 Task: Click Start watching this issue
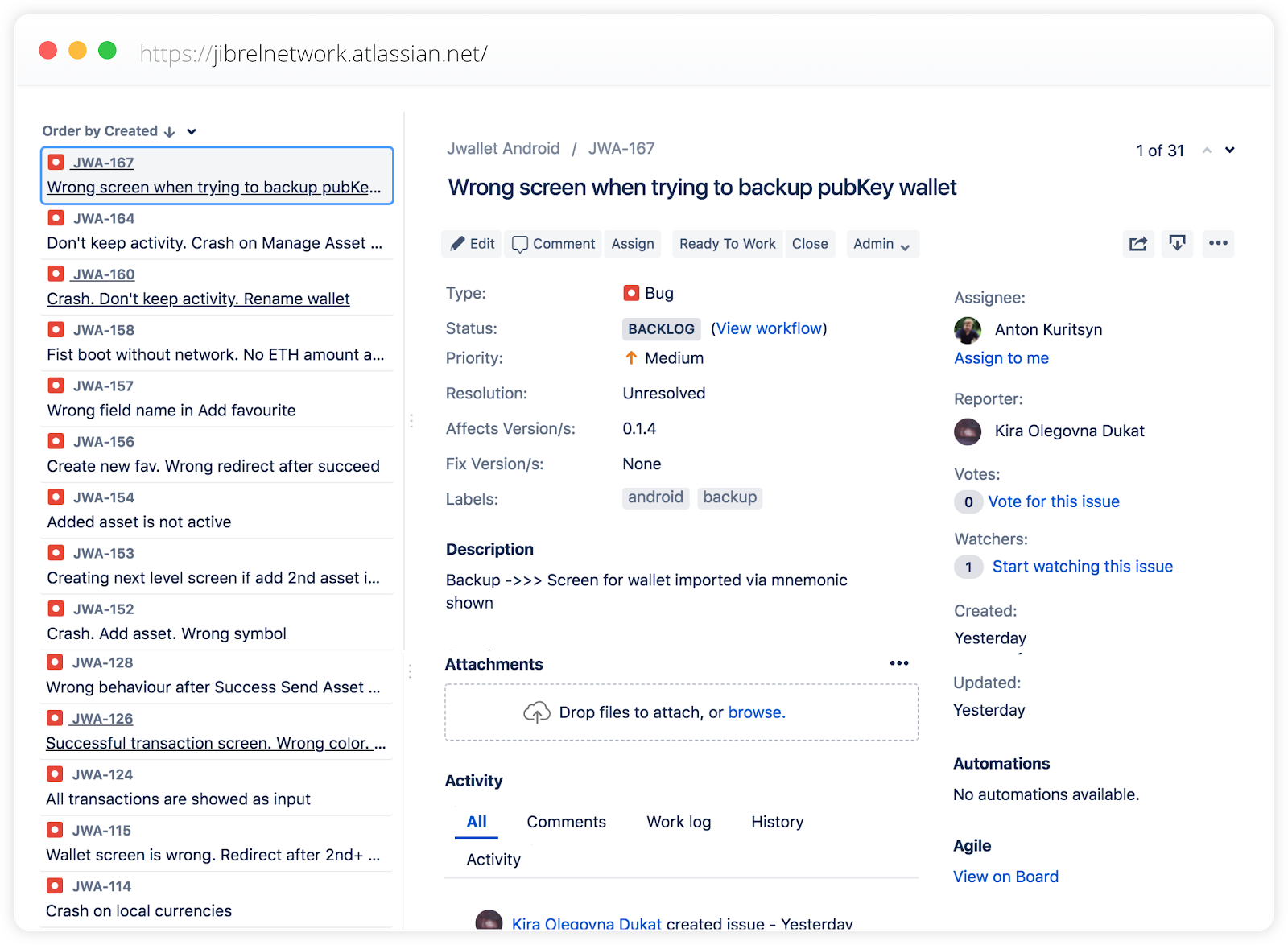click(x=1083, y=567)
